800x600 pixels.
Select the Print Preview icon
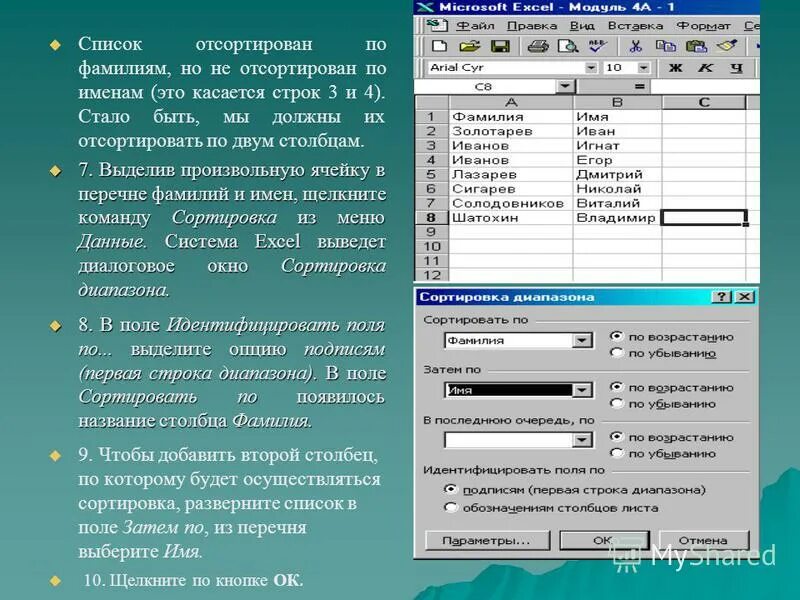click(x=566, y=46)
